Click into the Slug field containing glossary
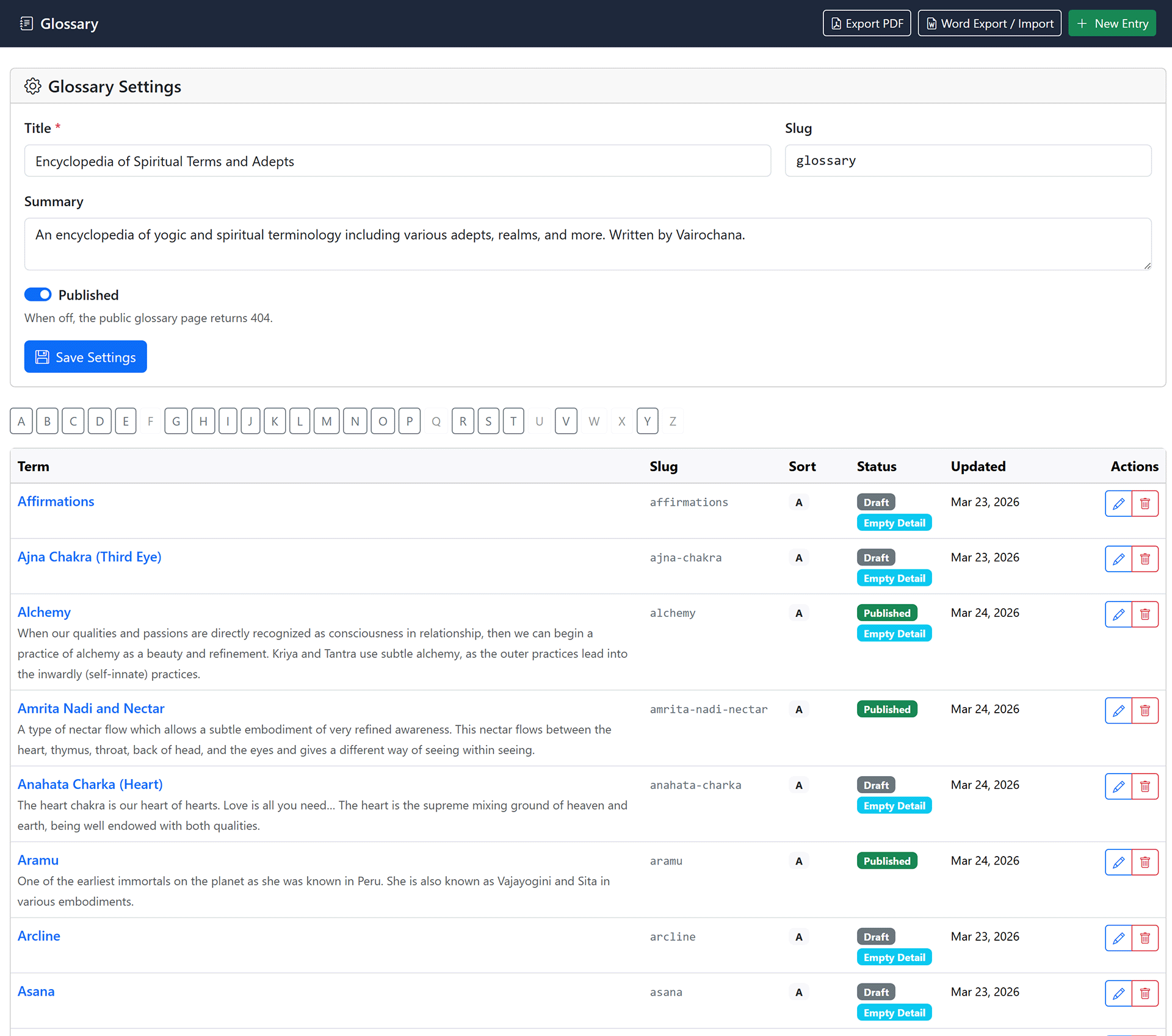 click(x=968, y=161)
